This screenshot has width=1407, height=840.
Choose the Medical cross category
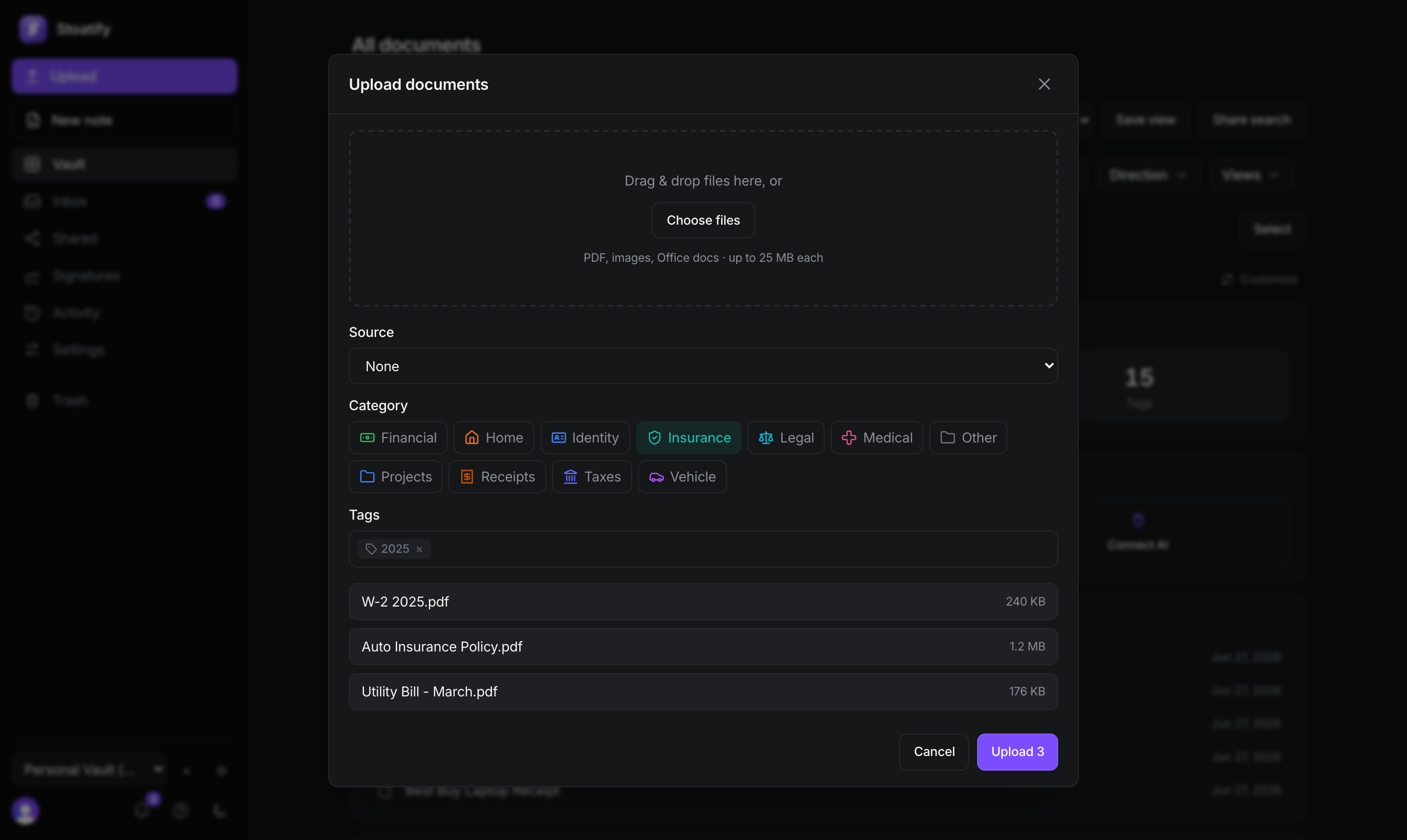[x=876, y=438]
